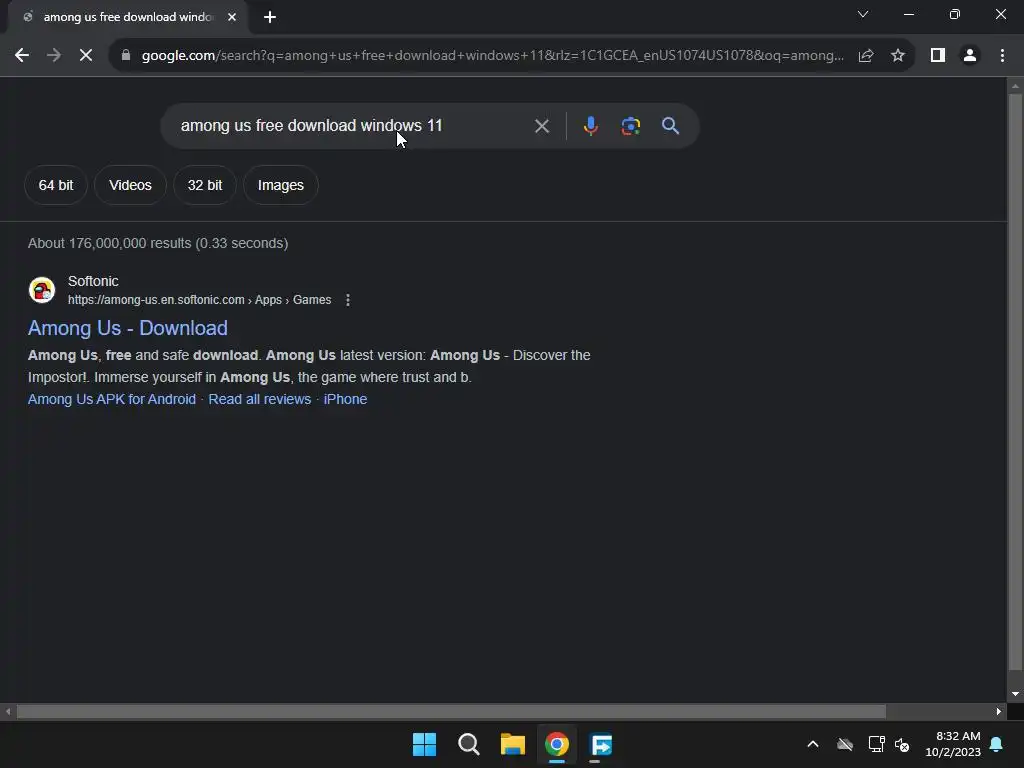Image resolution: width=1024 pixels, height=768 pixels.
Task: Clear the Google search box
Action: 541,126
